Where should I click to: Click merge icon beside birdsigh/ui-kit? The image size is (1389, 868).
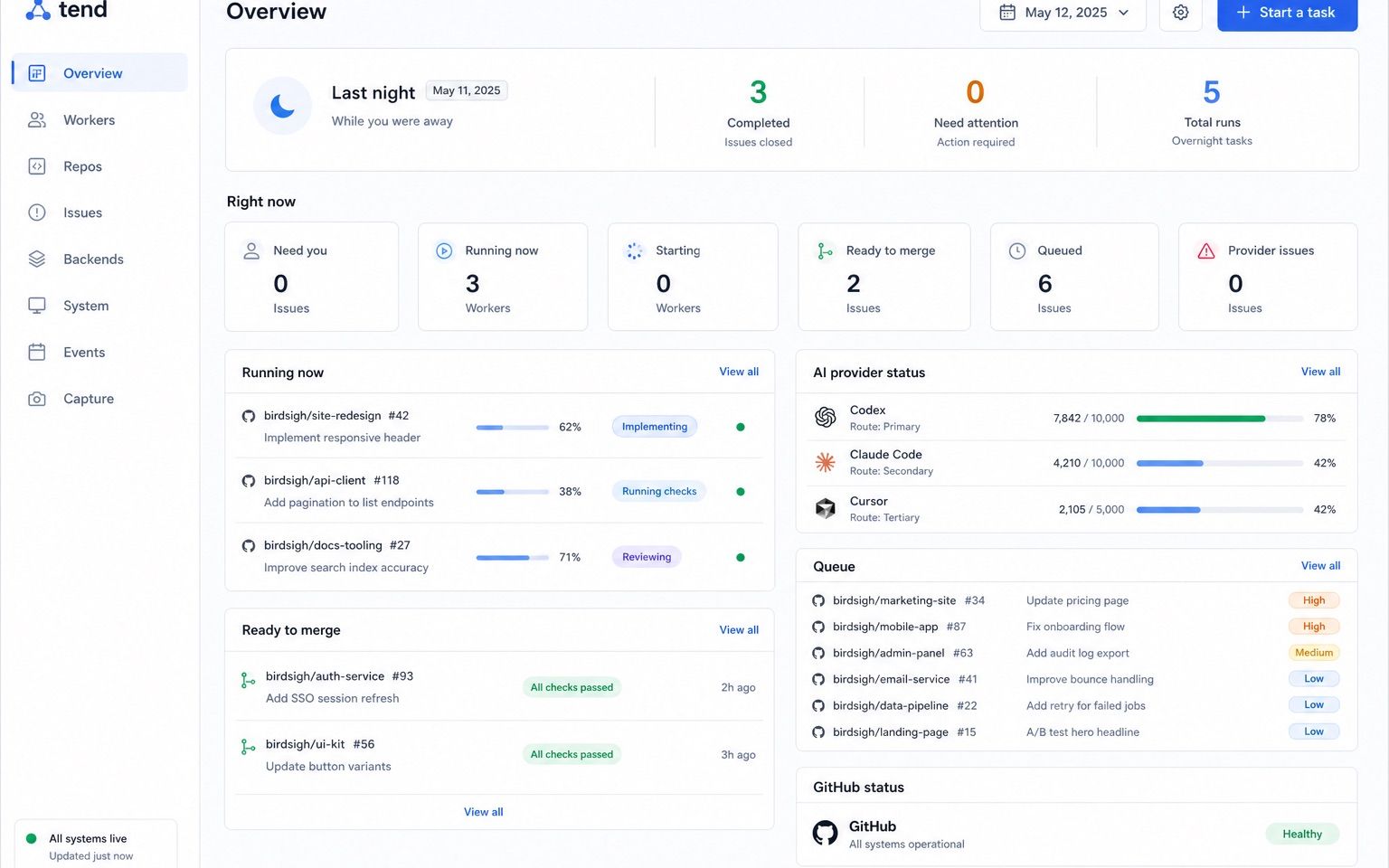[248, 747]
